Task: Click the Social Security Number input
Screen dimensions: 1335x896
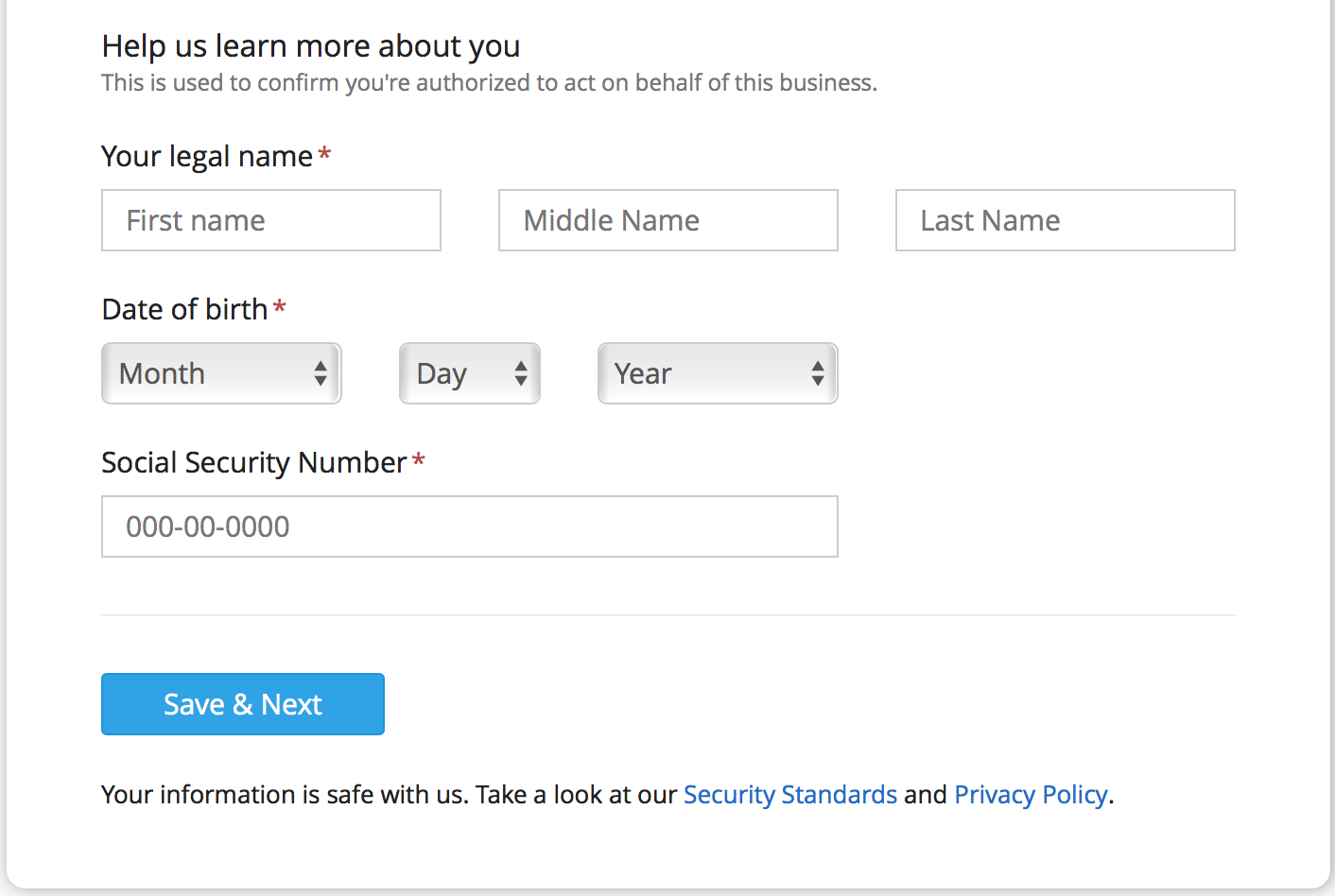Action: (x=470, y=526)
